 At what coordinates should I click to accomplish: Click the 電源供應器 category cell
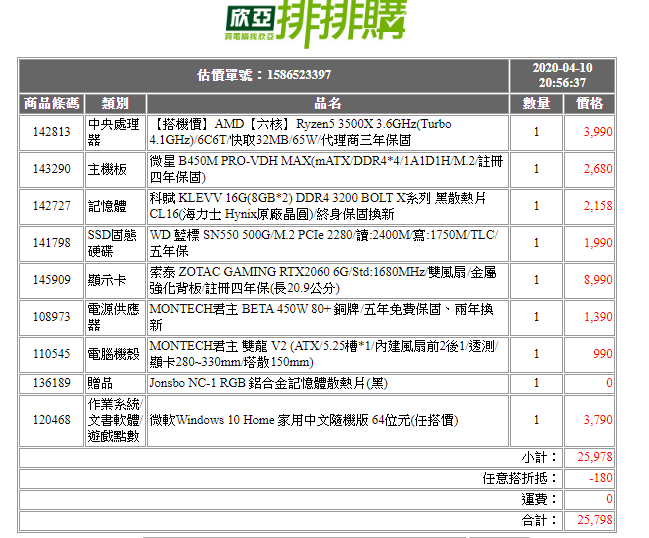(115, 317)
